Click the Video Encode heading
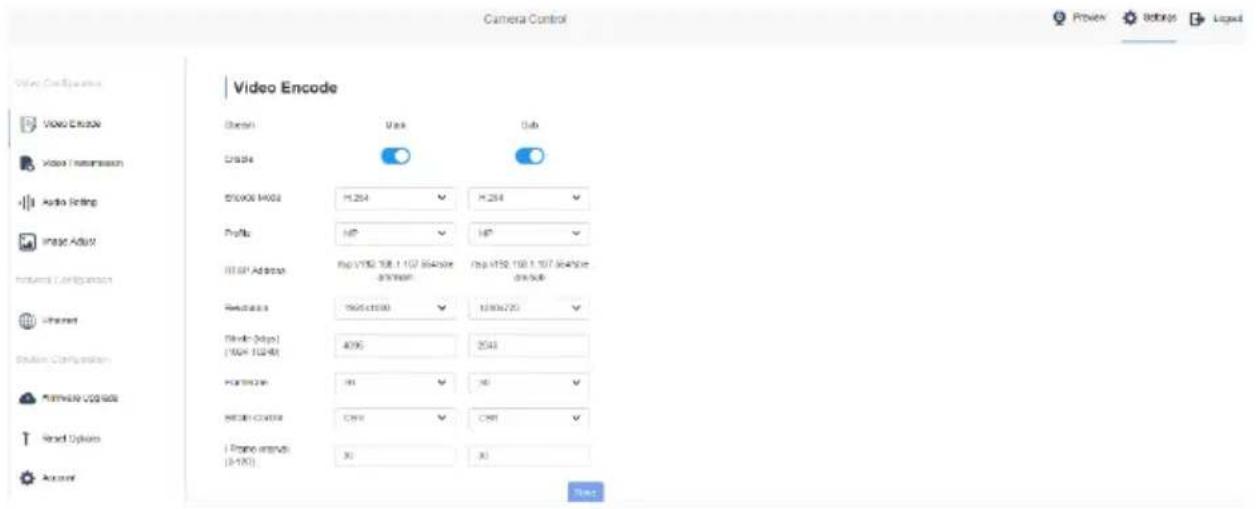1257x509 pixels. click(285, 88)
